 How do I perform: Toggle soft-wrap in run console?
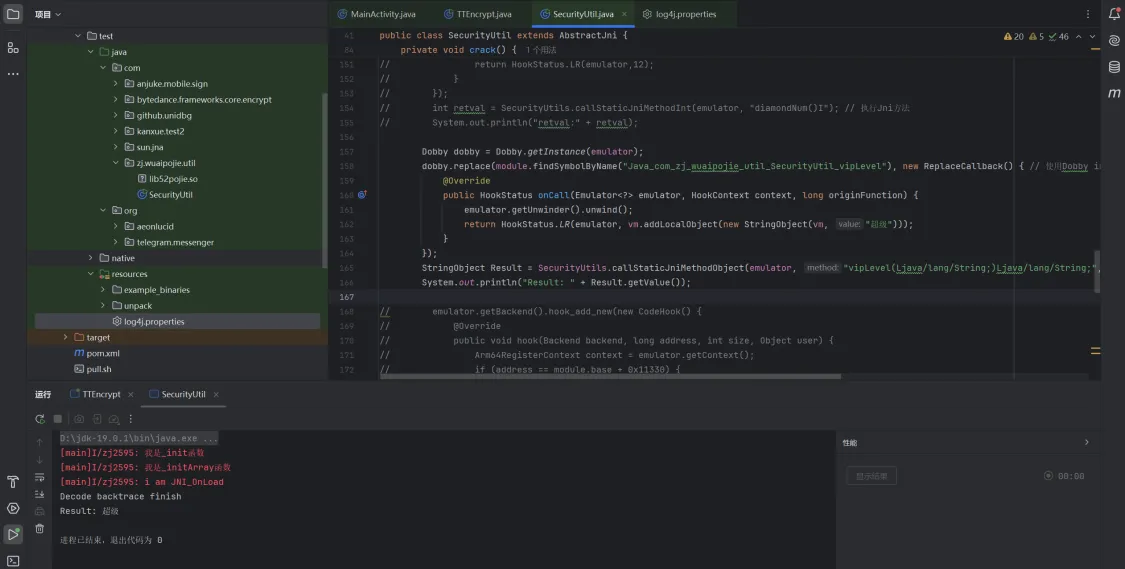(x=40, y=477)
